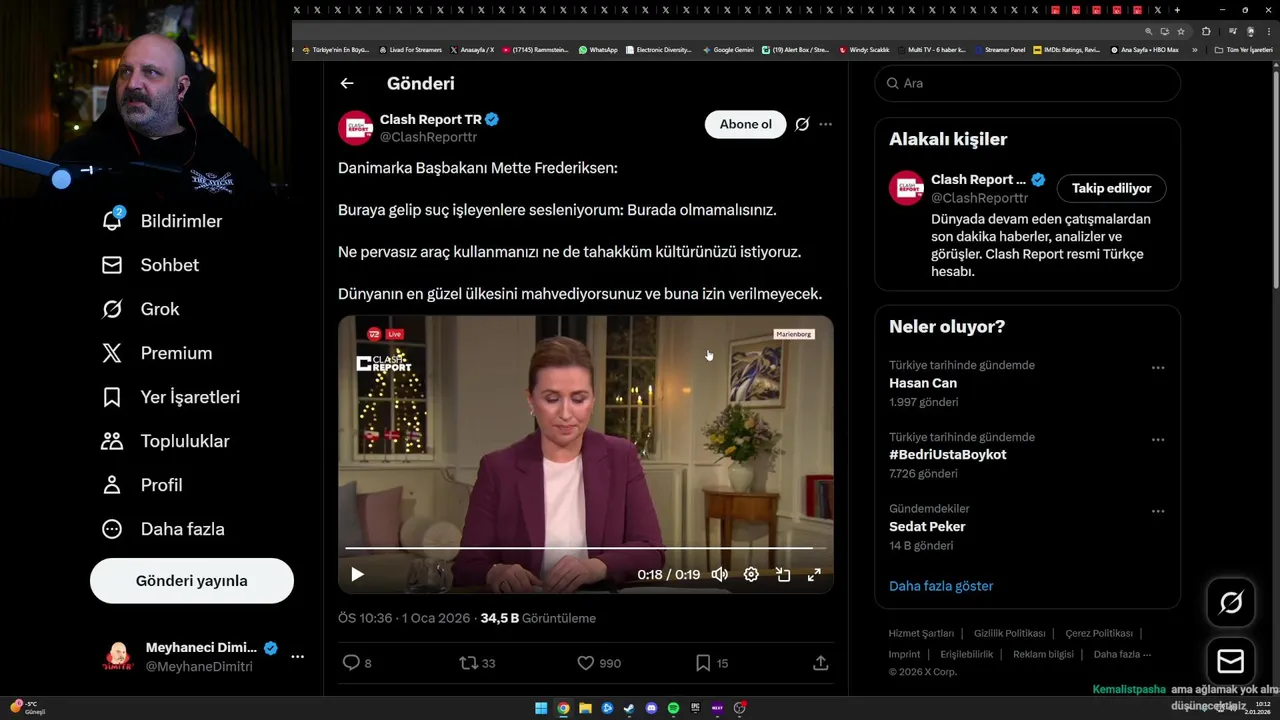Viewport: 1280px width, 720px height.
Task: Click Clash Report TR avatar on the post
Action: (355, 128)
